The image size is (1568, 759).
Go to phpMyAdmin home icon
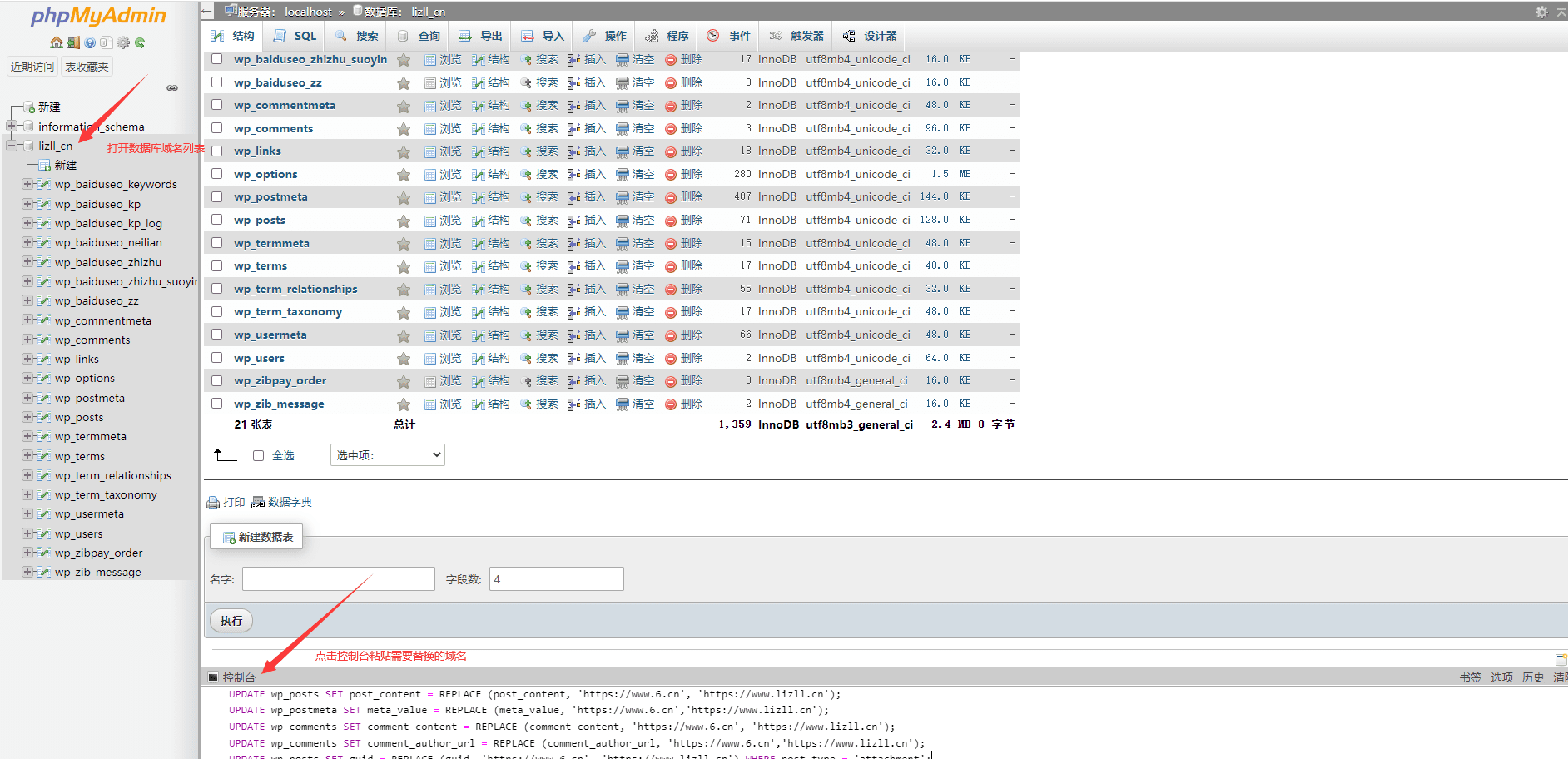click(56, 42)
